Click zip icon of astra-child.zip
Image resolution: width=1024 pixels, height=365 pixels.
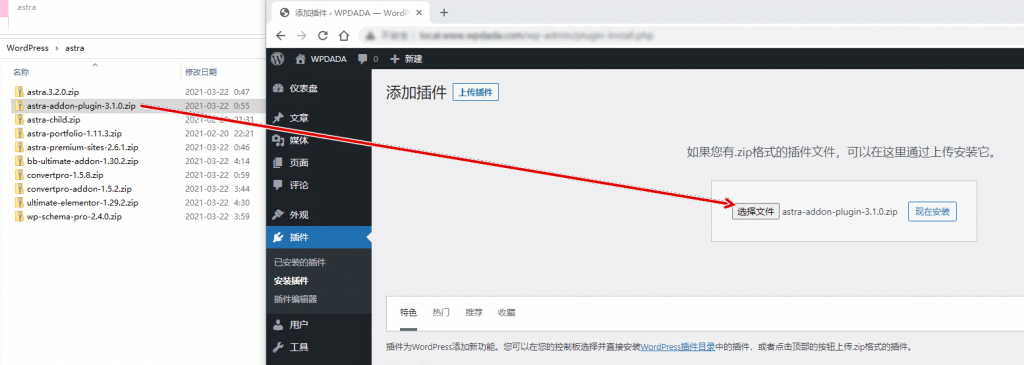tap(20, 119)
